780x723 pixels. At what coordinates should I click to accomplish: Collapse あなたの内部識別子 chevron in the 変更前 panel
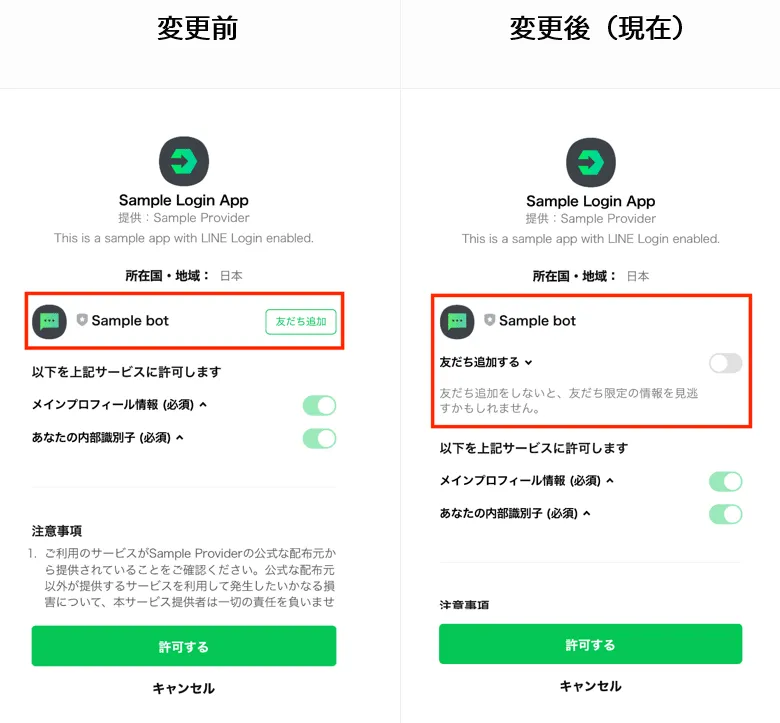pyautogui.click(x=180, y=437)
